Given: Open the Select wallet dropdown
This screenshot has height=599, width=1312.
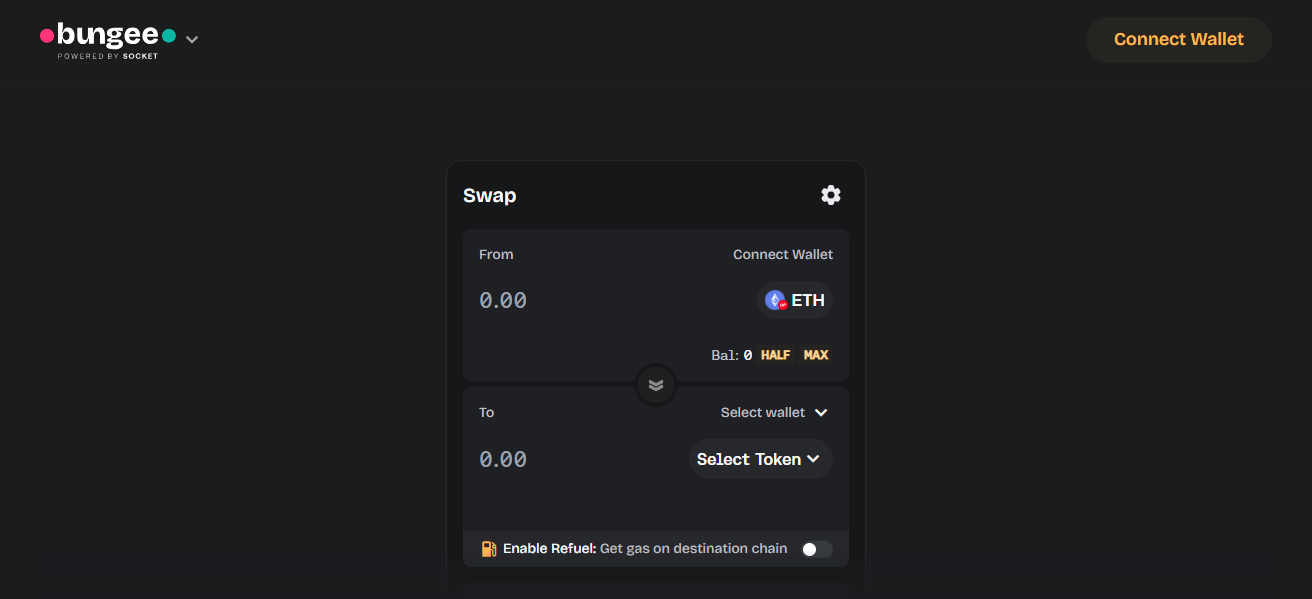Looking at the screenshot, I should click(x=774, y=412).
